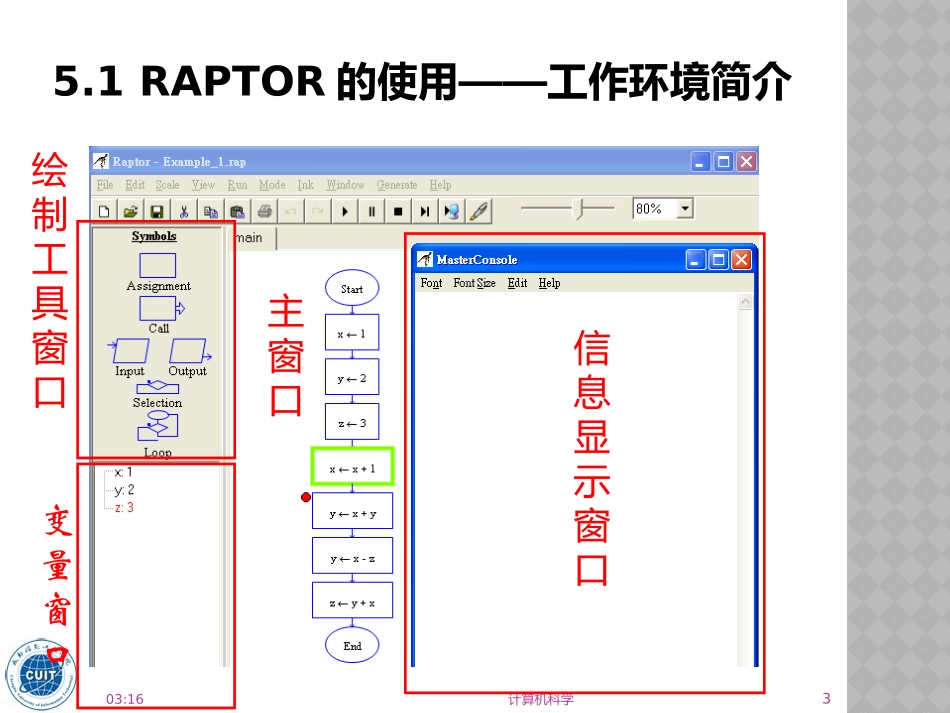
Task: Cut the selection using the scissors icon
Action: click(x=184, y=211)
